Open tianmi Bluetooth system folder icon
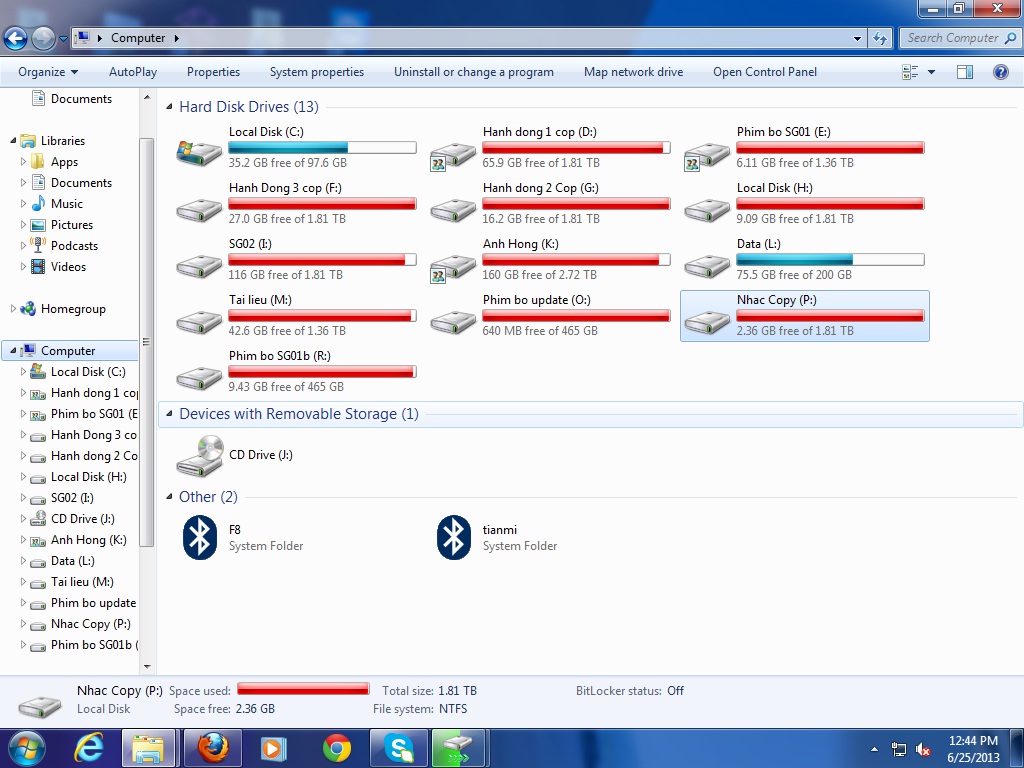This screenshot has height=768, width=1024. [453, 537]
